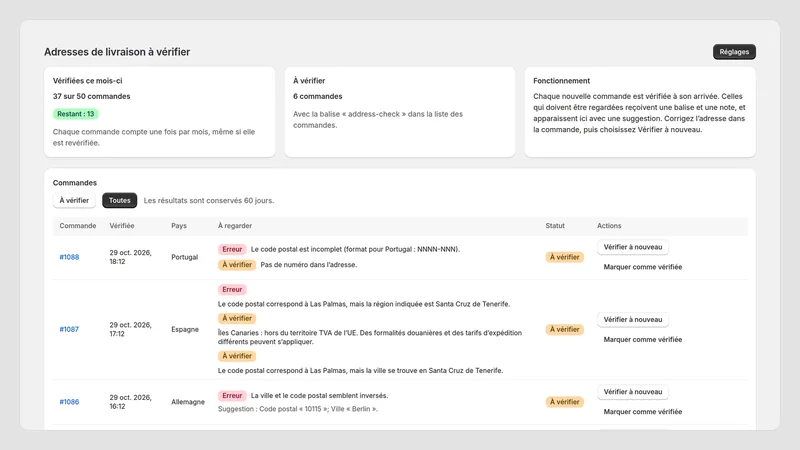Click Vérifier à nouveau for order #1087
This screenshot has width=800, height=450.
point(633,319)
